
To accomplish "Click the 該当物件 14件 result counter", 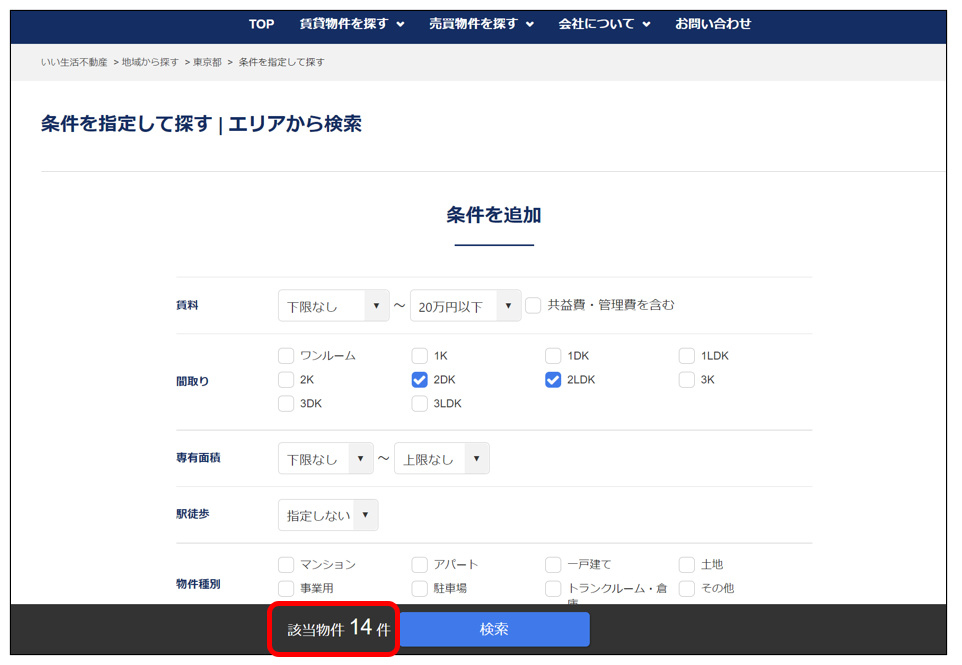I will click(336, 629).
